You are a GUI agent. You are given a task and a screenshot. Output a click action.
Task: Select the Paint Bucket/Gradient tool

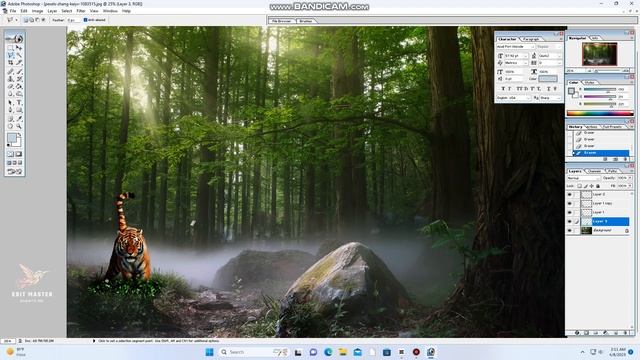pyautogui.click(x=19, y=86)
